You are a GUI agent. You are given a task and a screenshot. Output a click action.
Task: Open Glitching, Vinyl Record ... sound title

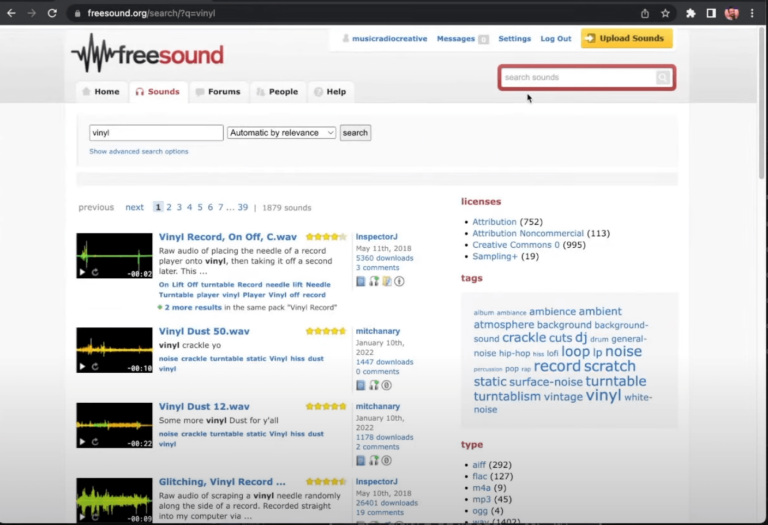click(x=222, y=482)
